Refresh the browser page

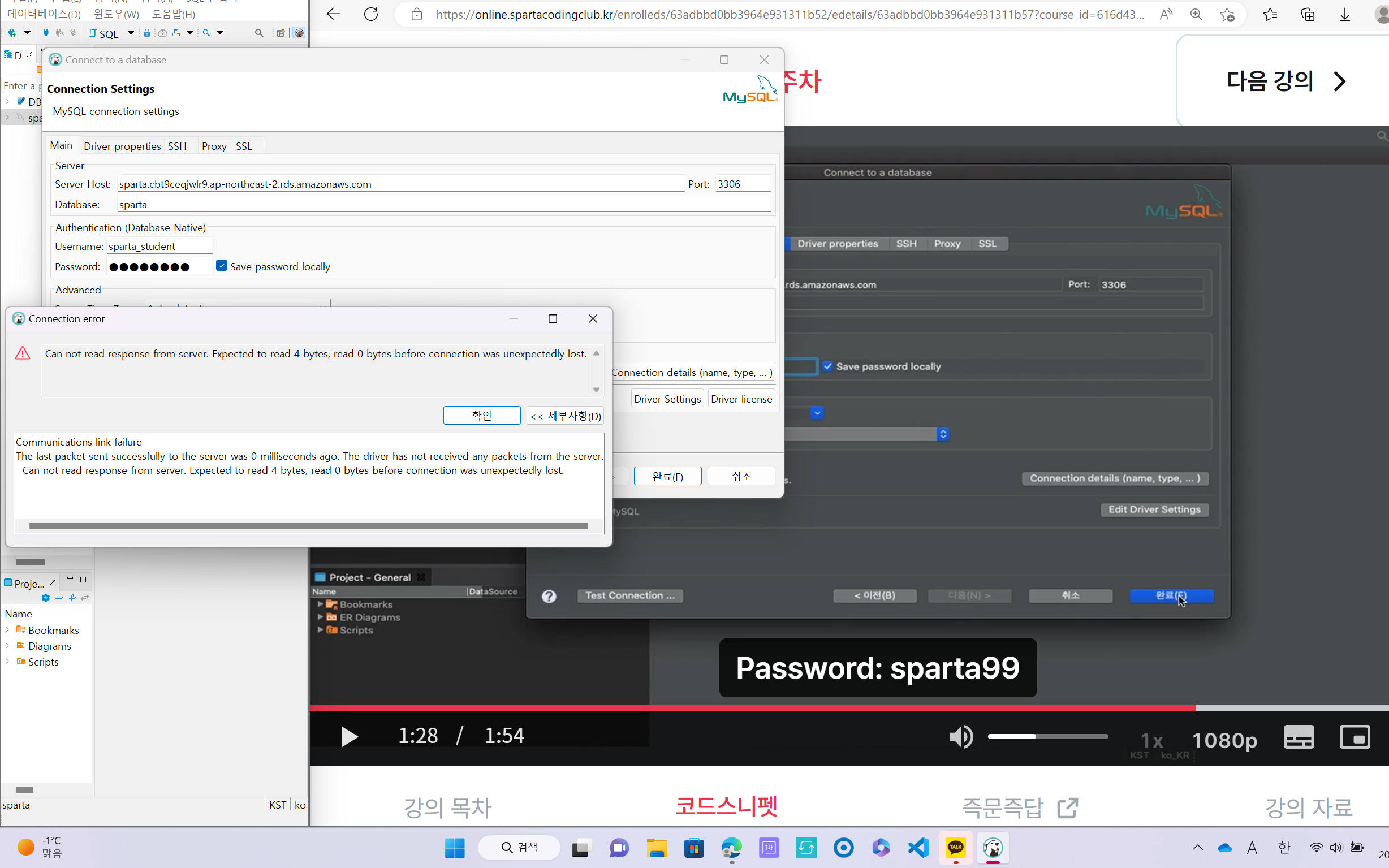pos(372,14)
